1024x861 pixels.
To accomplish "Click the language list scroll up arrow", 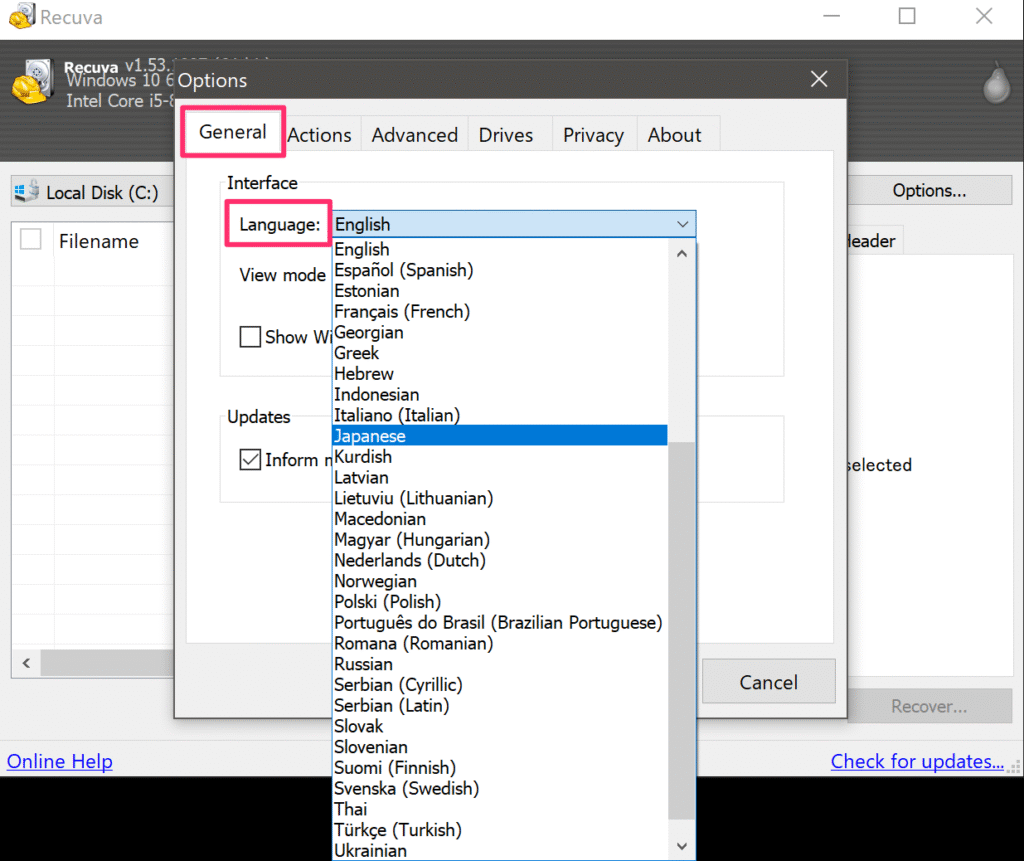I will click(x=682, y=253).
